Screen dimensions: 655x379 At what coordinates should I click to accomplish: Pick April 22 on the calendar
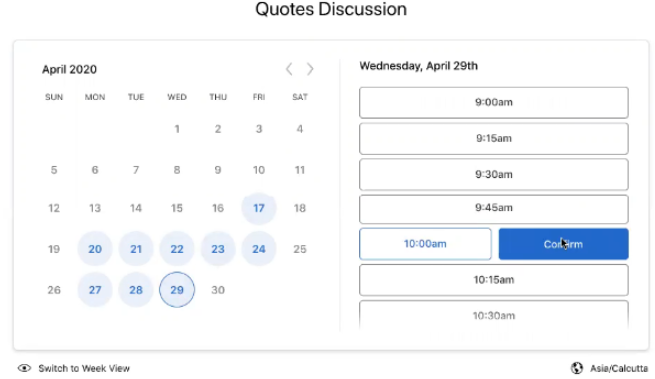coord(177,249)
